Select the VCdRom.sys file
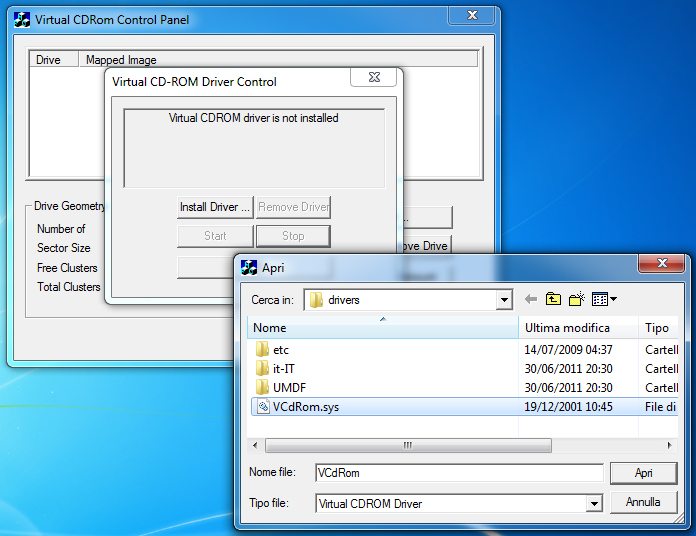The width and height of the screenshot is (696, 536). (x=305, y=407)
